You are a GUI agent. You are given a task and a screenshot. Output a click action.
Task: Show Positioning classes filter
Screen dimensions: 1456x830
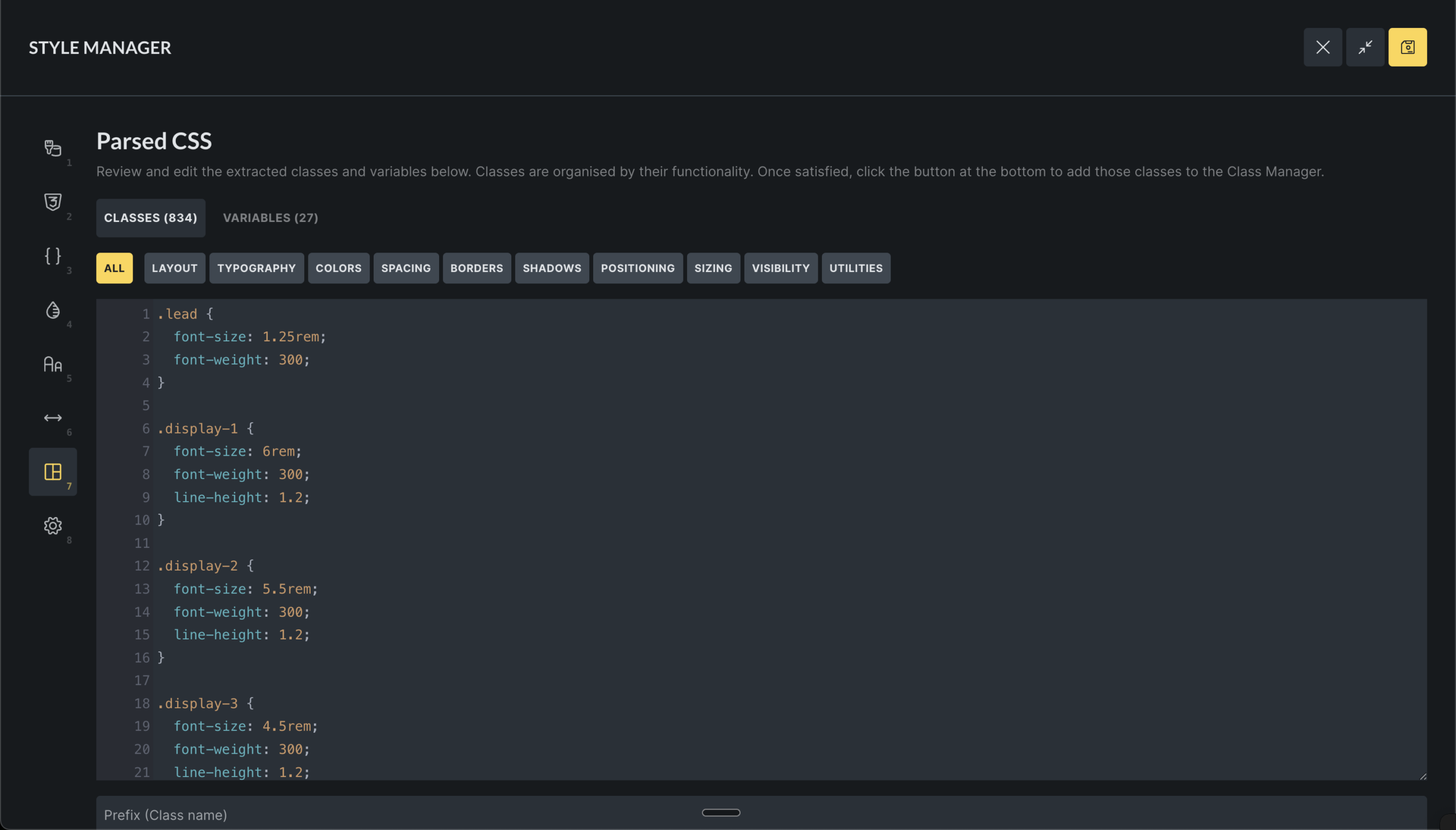637,268
